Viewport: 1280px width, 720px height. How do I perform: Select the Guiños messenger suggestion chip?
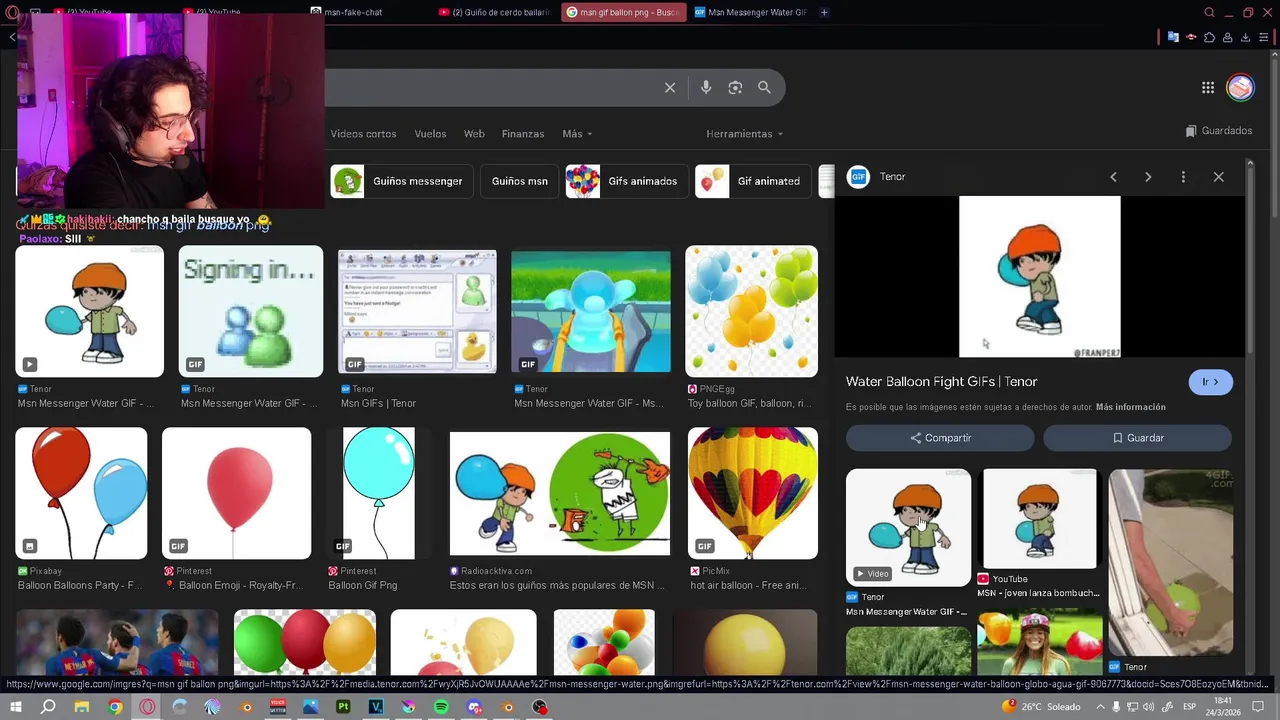coord(401,181)
